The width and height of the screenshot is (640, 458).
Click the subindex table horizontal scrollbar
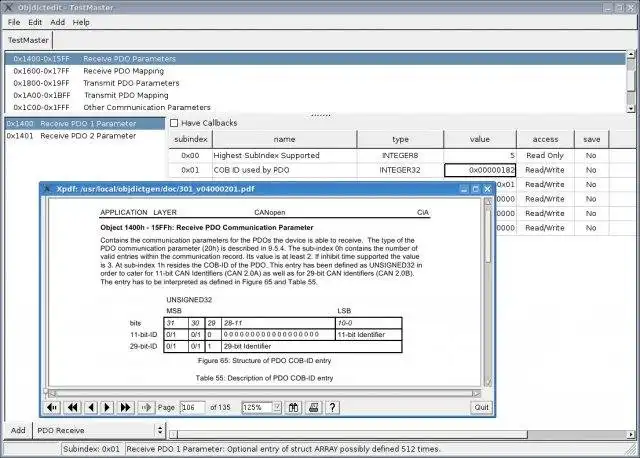pos(402,434)
